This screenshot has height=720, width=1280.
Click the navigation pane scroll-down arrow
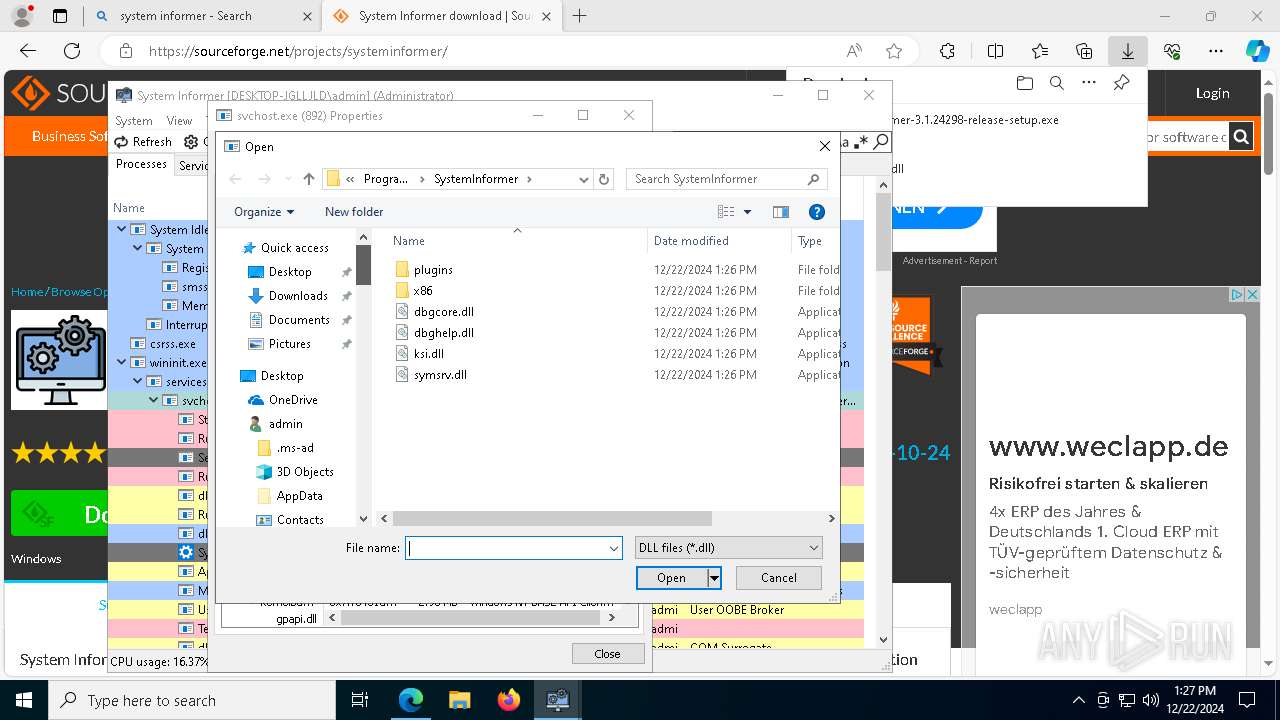tap(364, 519)
